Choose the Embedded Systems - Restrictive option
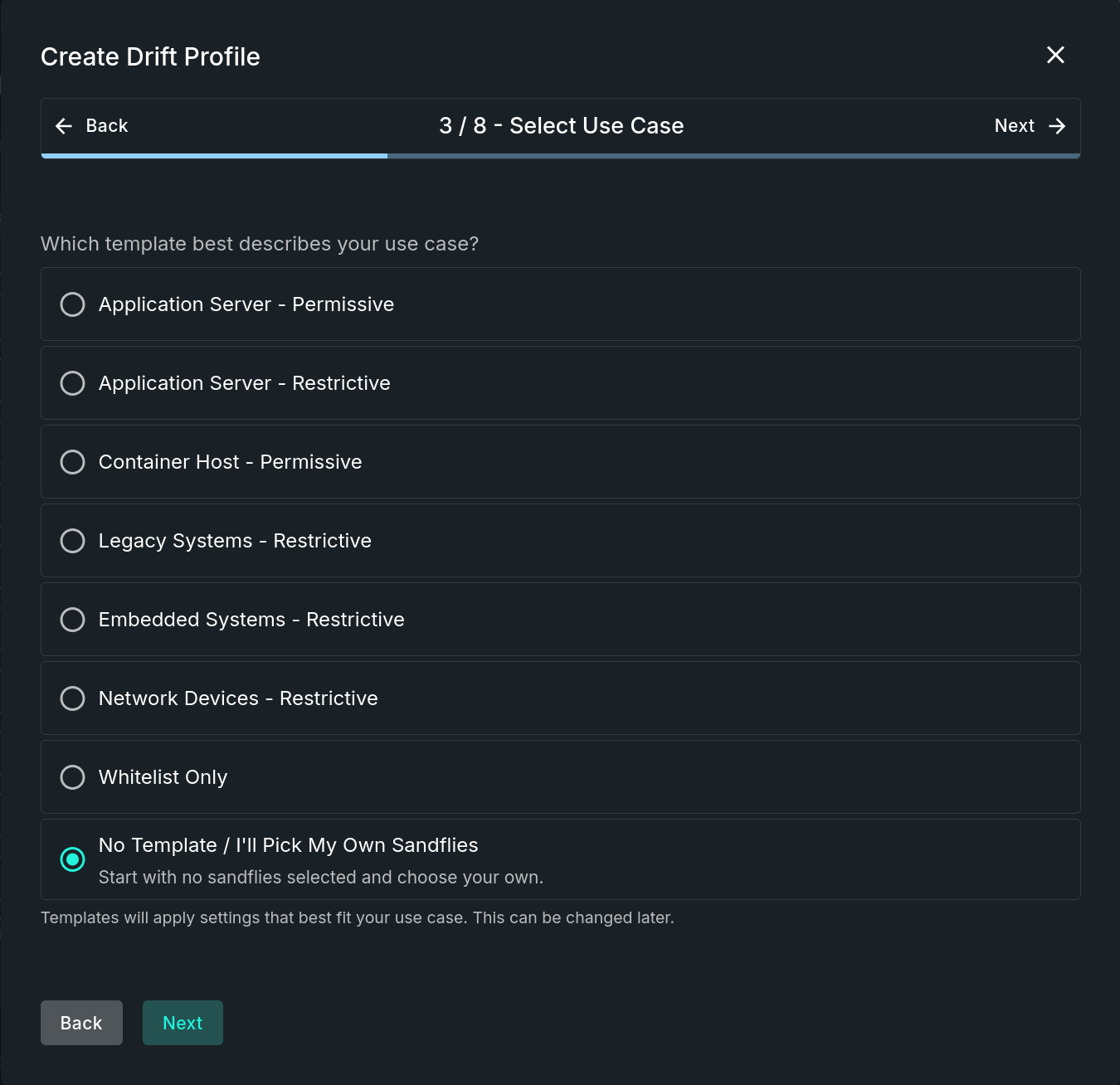 (72, 620)
